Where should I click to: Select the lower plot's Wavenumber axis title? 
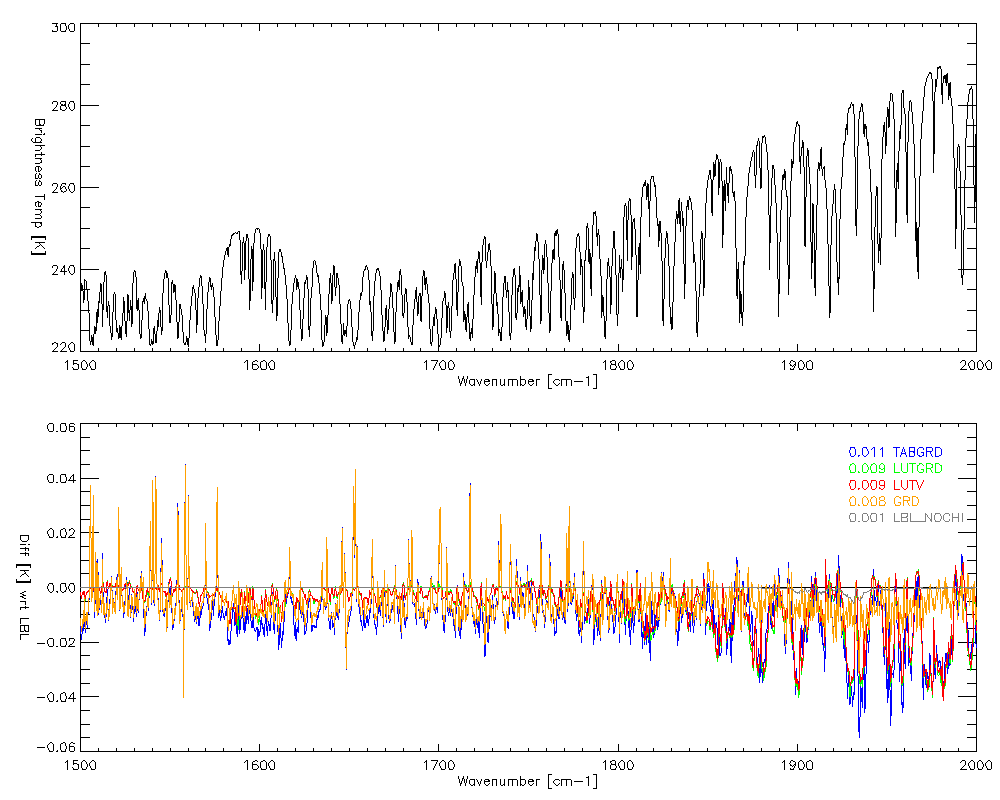[527, 781]
